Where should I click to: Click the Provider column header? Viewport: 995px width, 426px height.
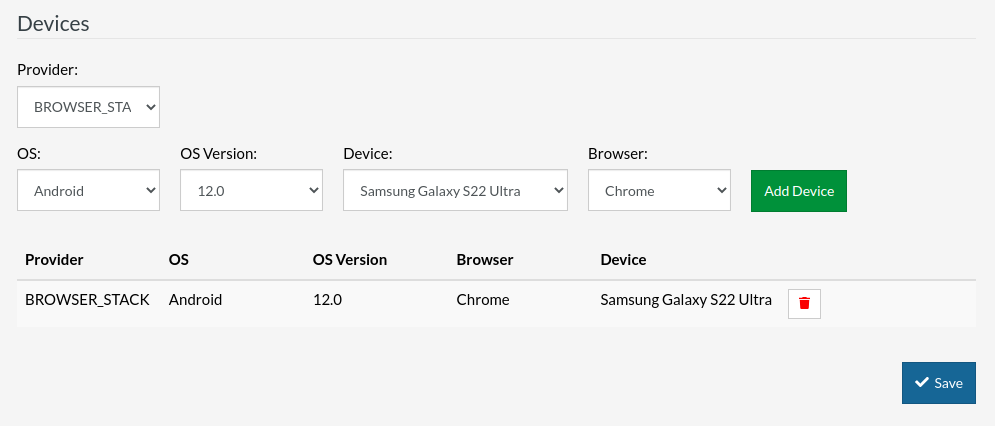click(x=54, y=259)
